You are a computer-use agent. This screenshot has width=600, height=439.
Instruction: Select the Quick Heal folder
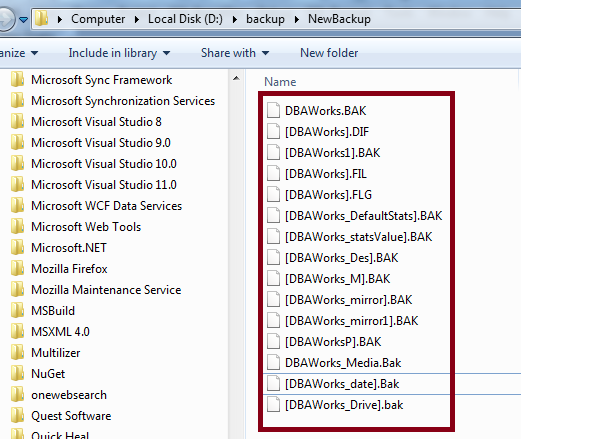[60, 434]
